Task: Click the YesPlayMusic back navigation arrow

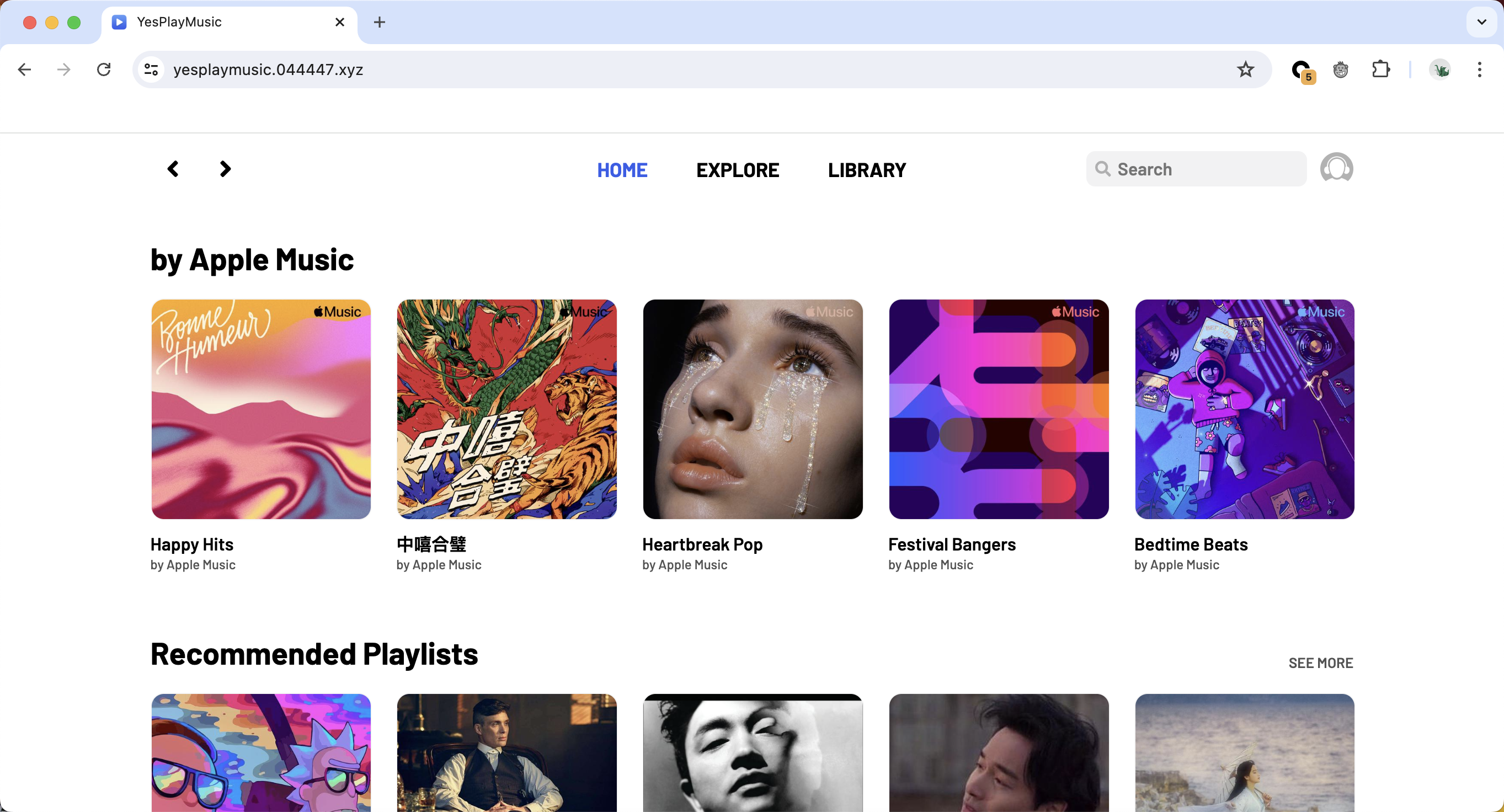Action: (x=173, y=169)
